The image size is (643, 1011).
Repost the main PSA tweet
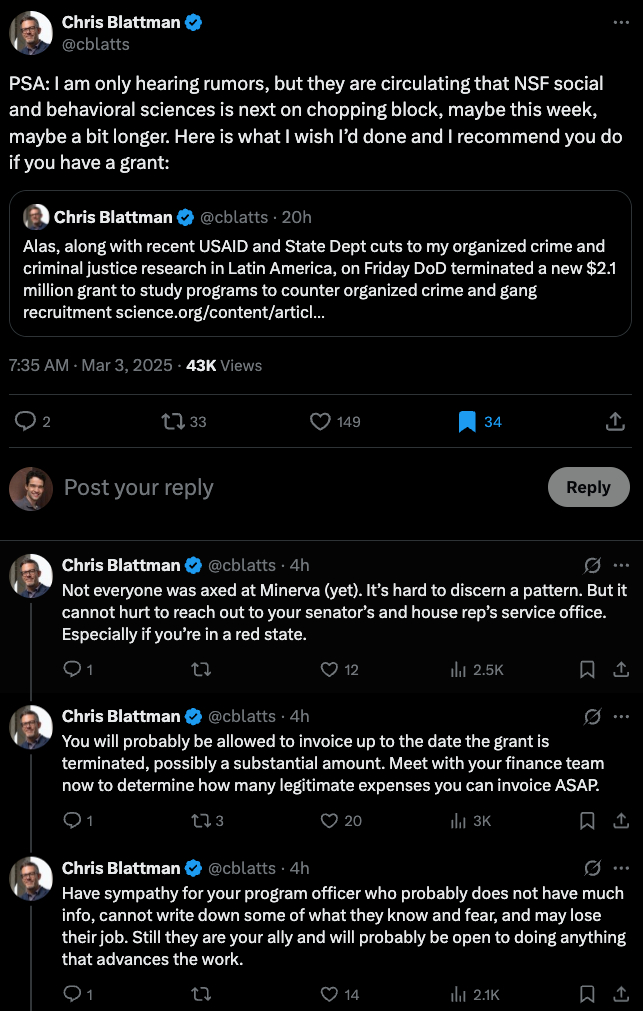[173, 422]
